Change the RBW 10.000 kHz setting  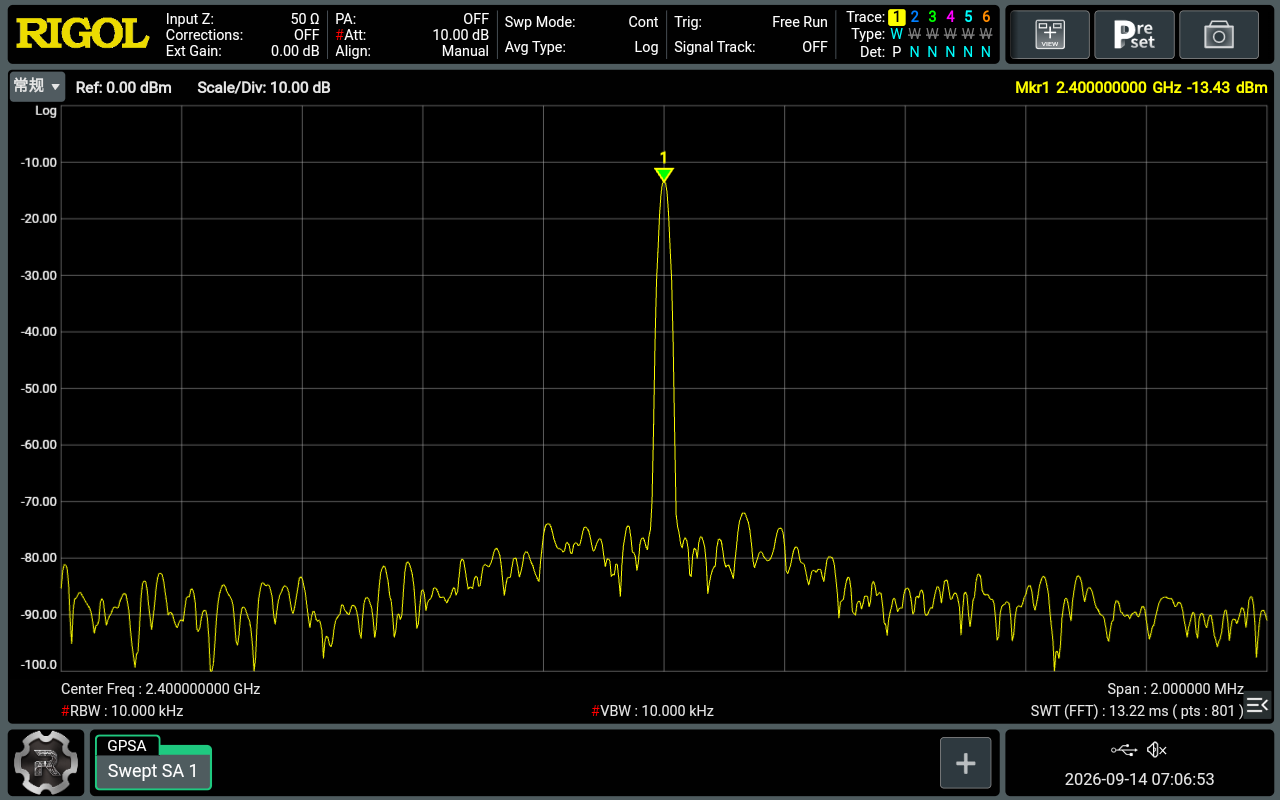coord(122,711)
